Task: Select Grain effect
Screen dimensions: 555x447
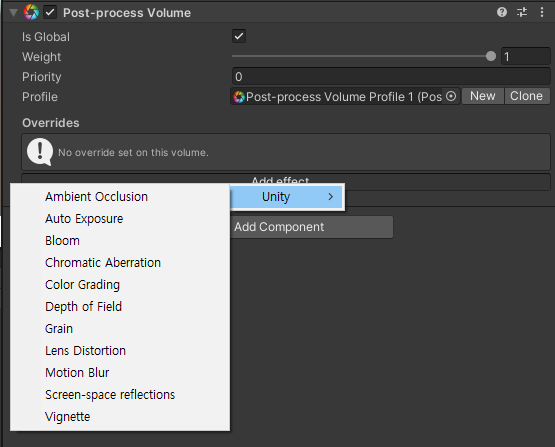Action: click(120, 328)
